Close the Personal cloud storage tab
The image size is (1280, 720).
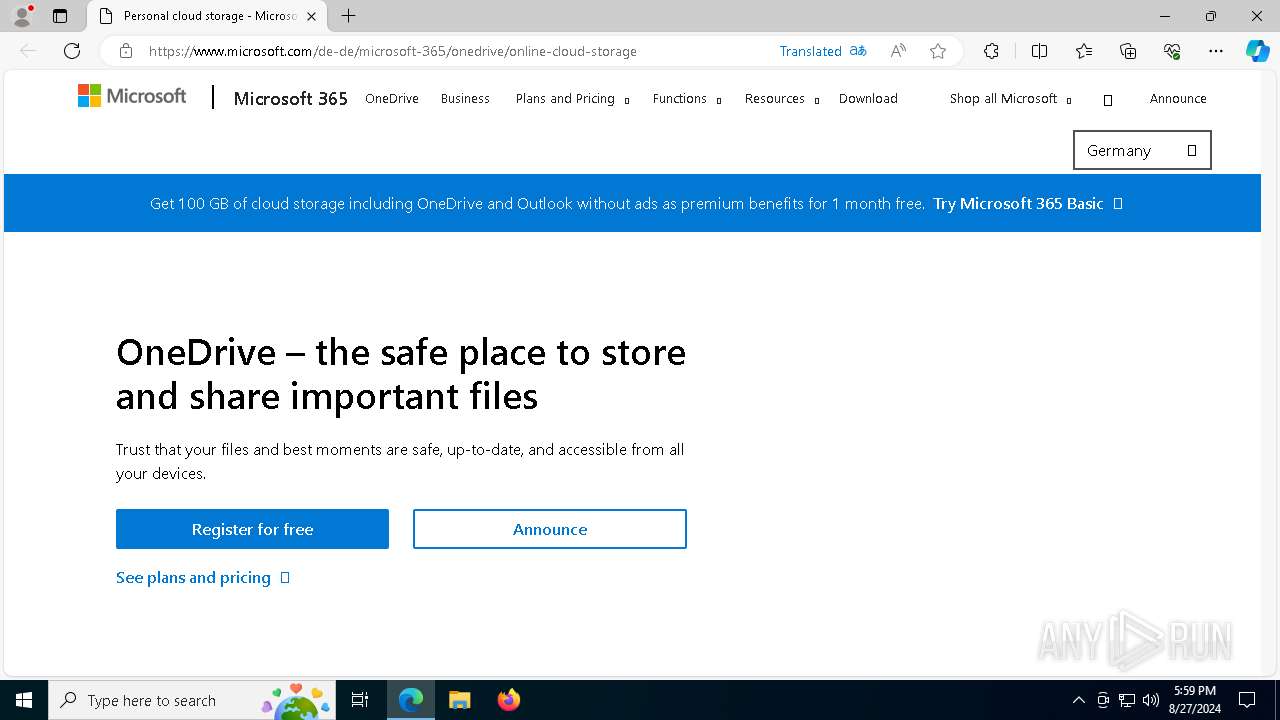point(311,16)
